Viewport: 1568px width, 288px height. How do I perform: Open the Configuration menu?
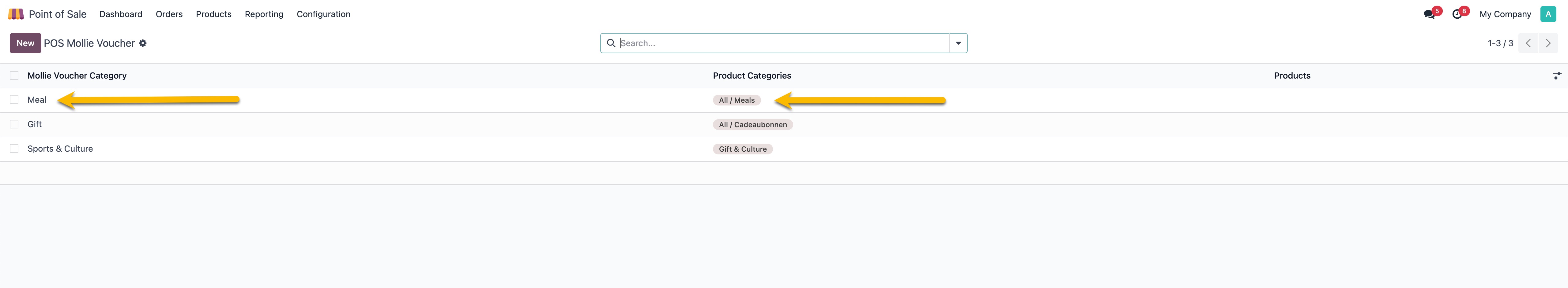tap(323, 14)
